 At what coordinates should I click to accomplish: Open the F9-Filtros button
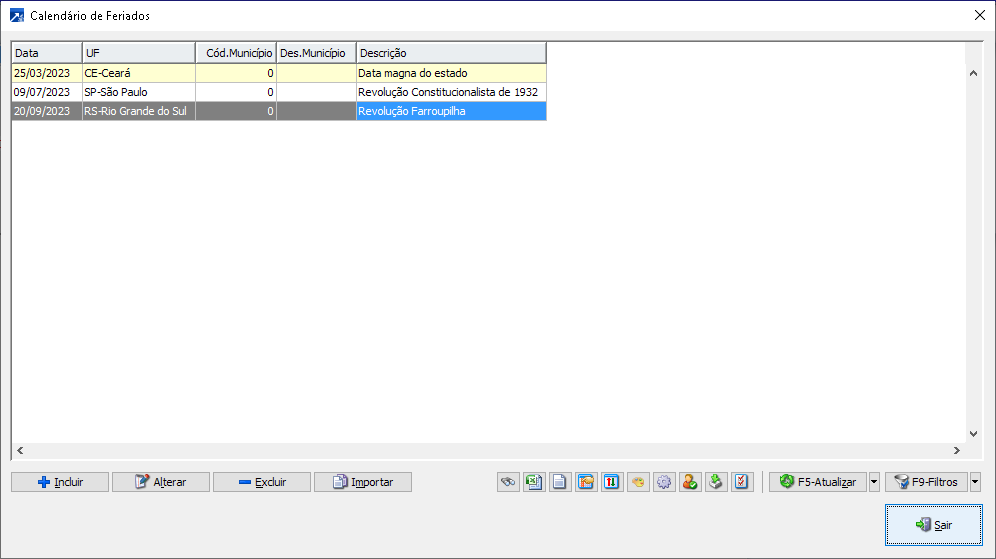point(926,482)
